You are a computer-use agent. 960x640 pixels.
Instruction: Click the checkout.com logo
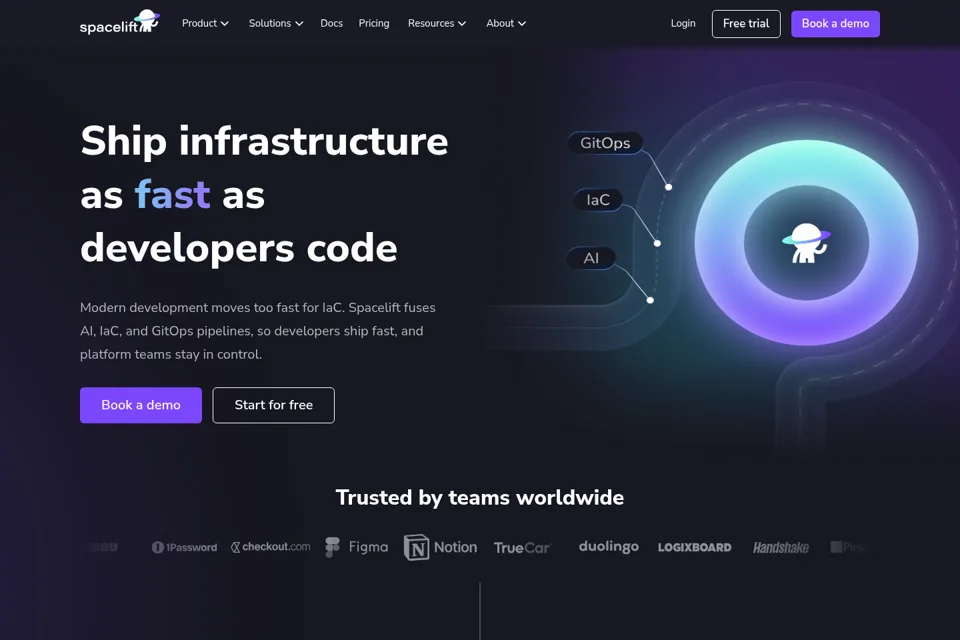click(270, 546)
